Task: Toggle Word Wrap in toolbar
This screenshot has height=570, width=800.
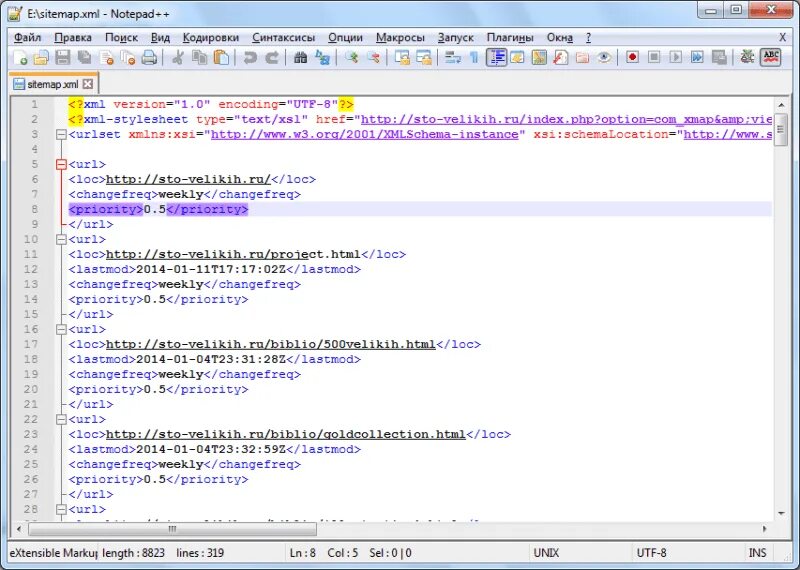Action: (x=453, y=57)
